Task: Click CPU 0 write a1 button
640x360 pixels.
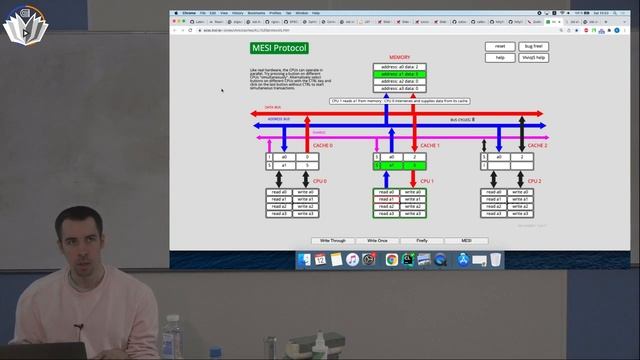Action: [x=306, y=199]
